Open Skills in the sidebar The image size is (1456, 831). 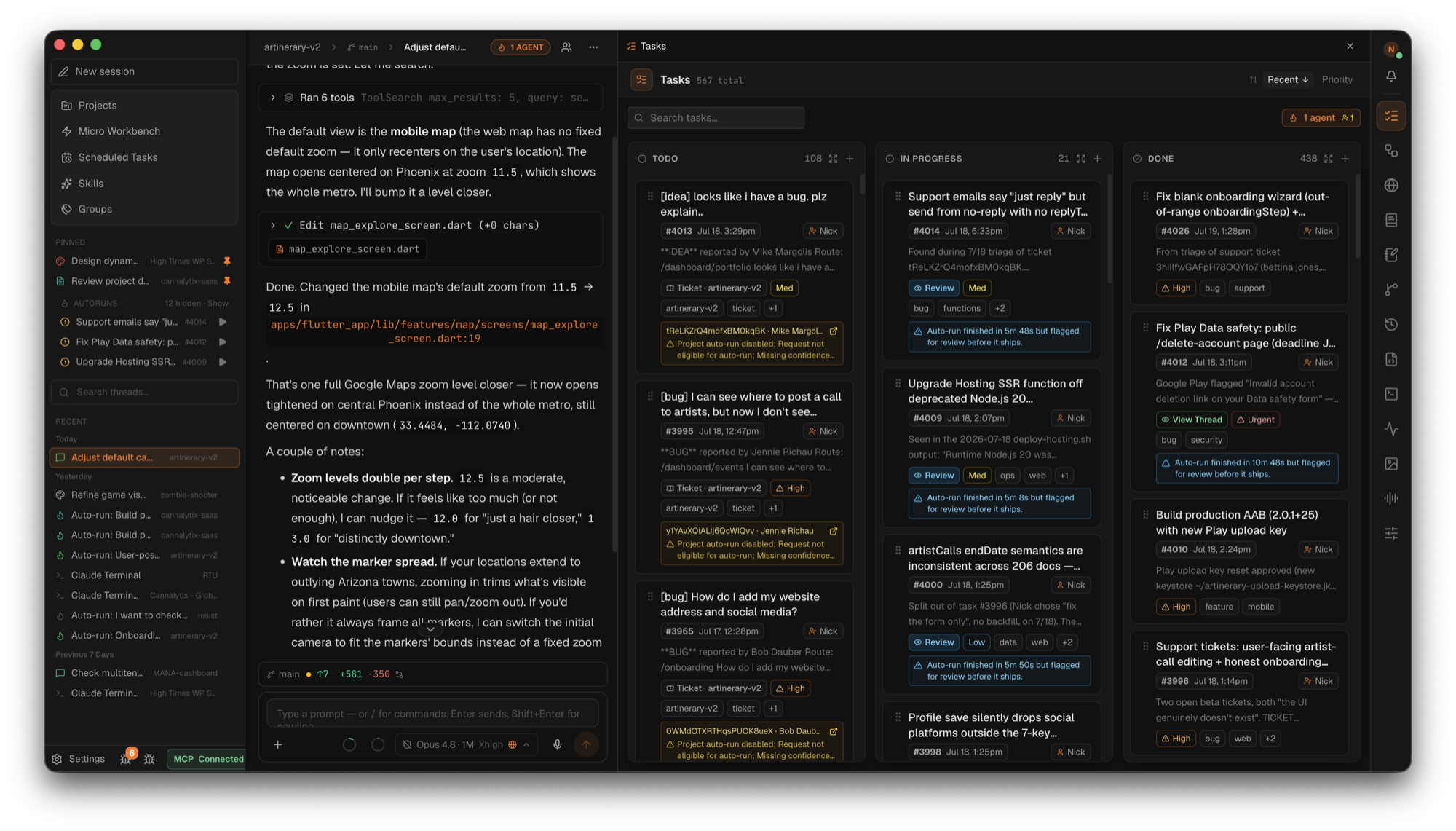[145, 184]
